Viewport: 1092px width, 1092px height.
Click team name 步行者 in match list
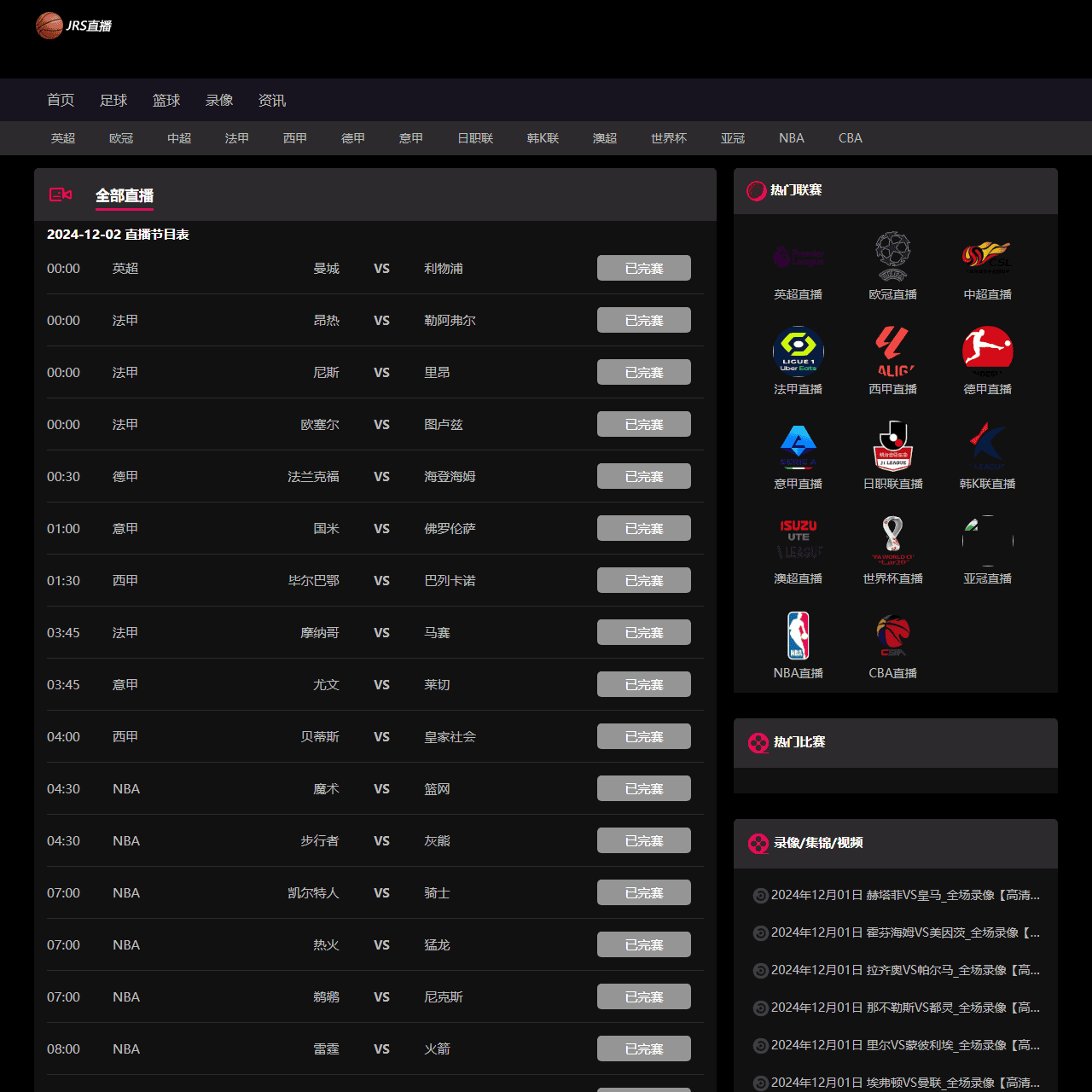(x=320, y=841)
